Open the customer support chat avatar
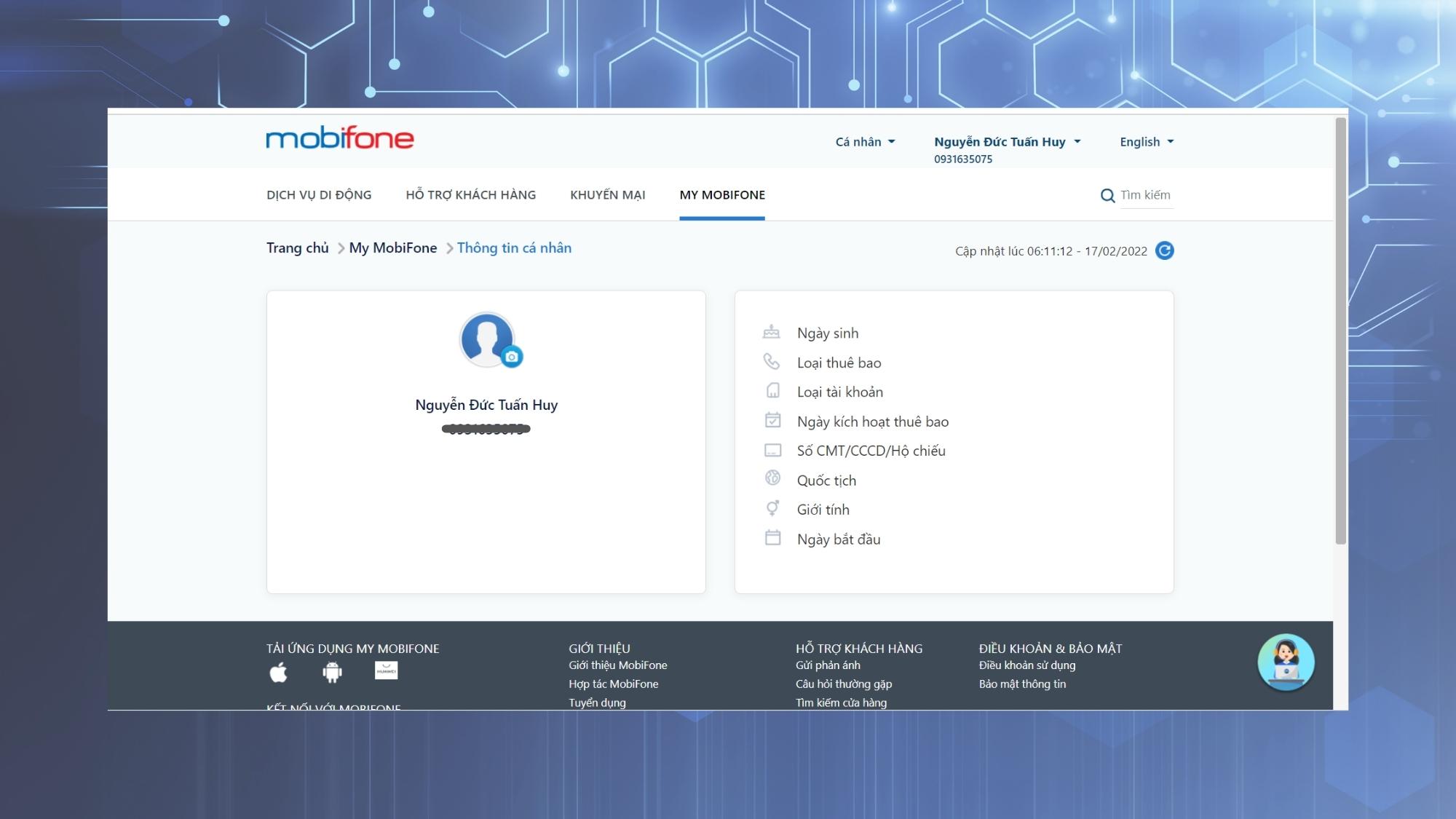This screenshot has height=819, width=1456. point(1286,662)
